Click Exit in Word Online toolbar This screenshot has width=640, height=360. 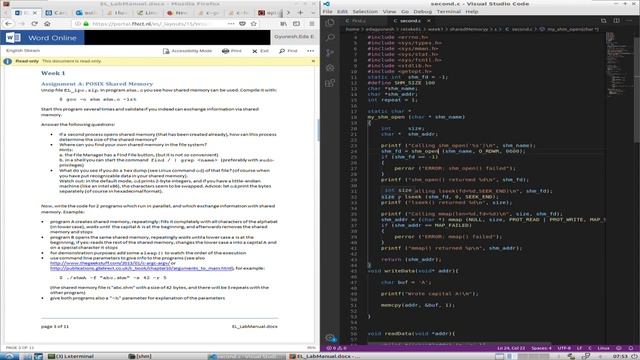[260, 51]
